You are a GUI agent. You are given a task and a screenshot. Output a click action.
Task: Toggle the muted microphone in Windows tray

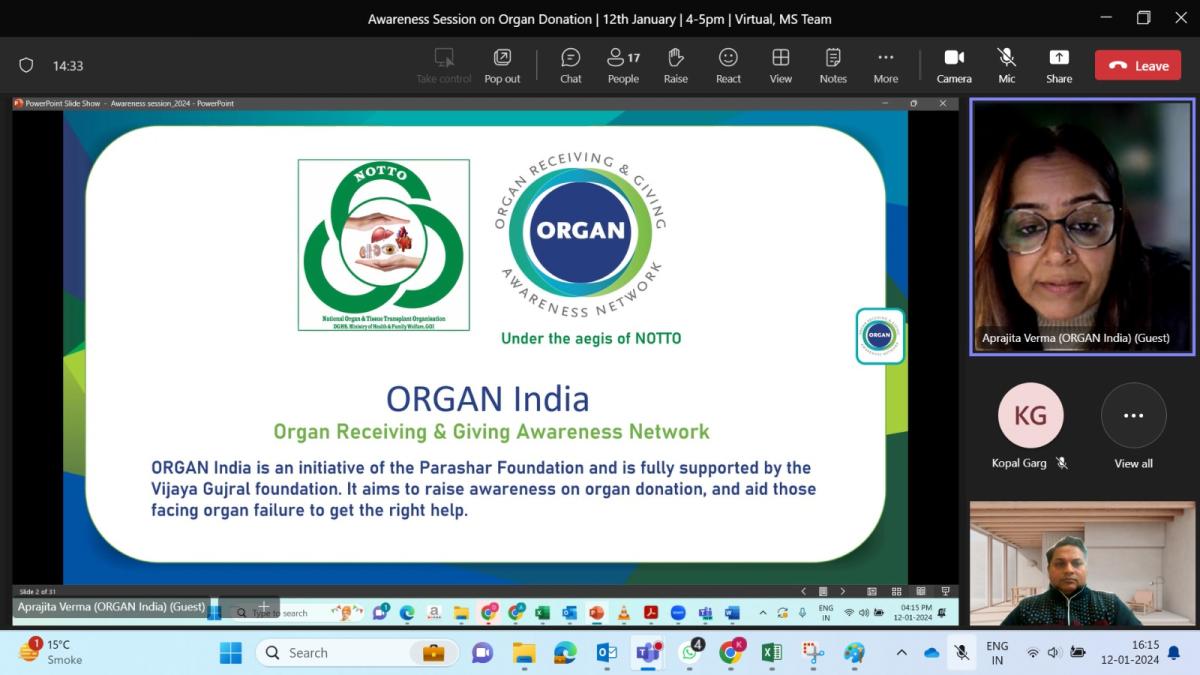tap(961, 653)
